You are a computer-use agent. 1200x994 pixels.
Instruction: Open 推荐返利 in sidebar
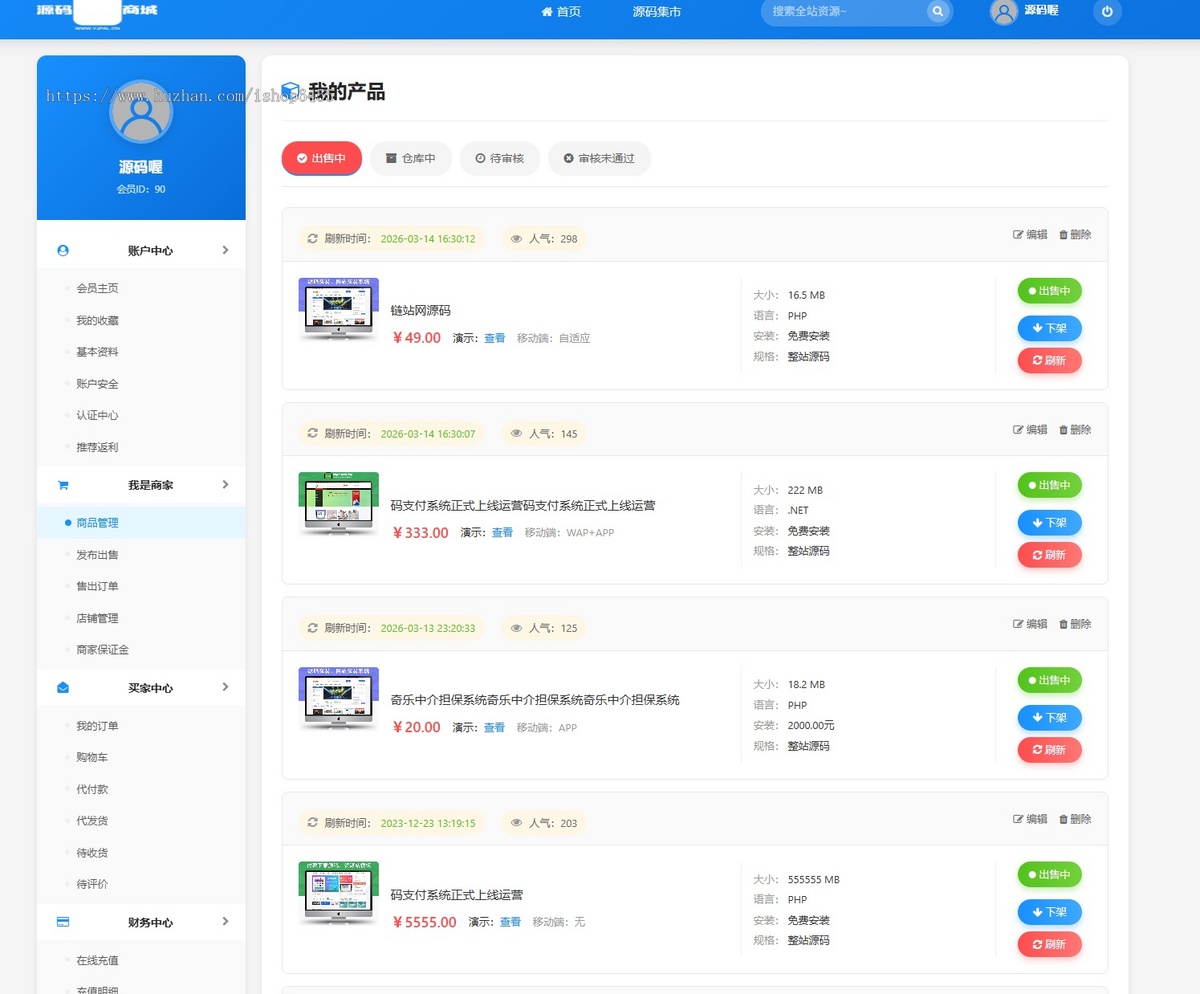[98, 447]
